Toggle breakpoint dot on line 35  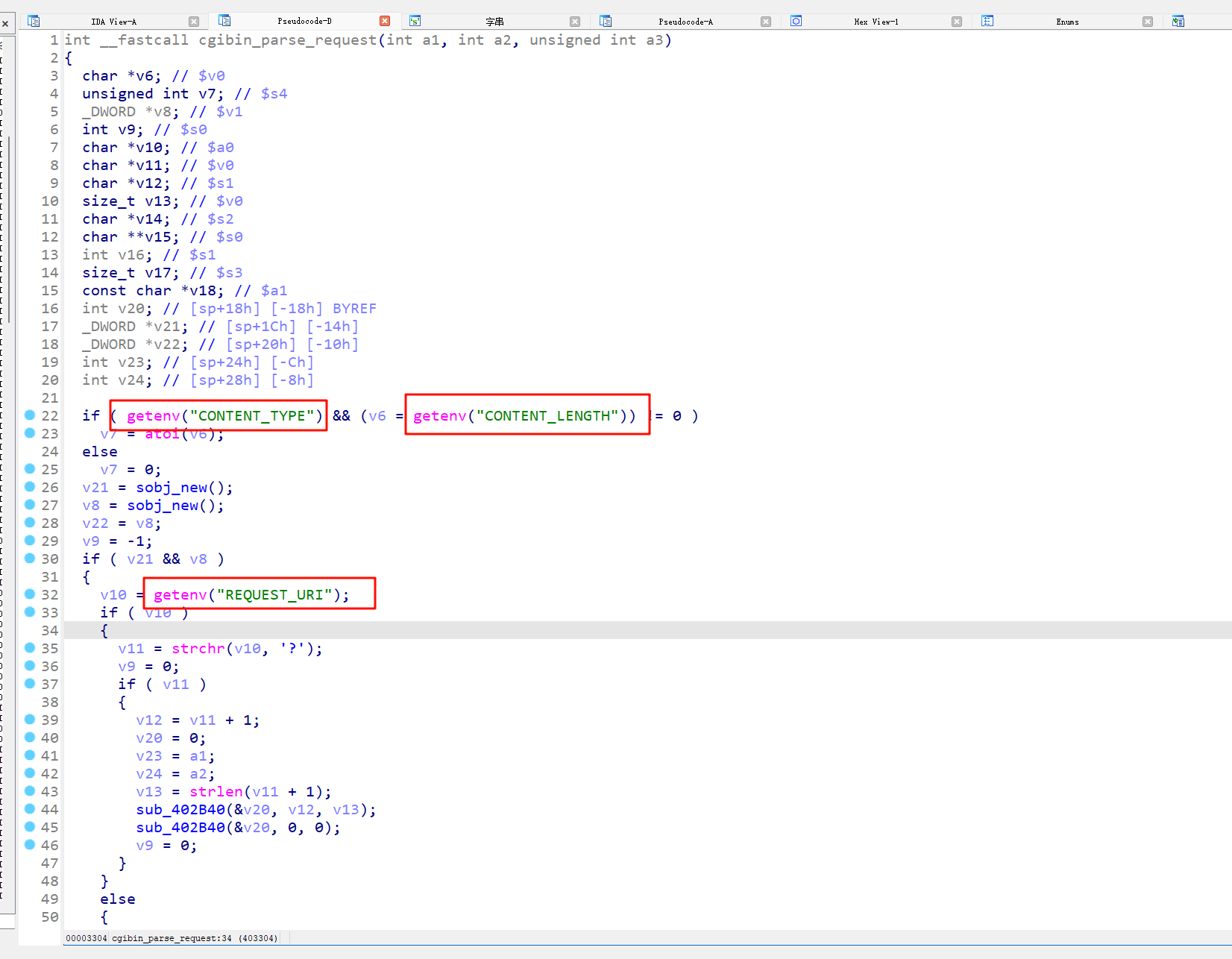[30, 647]
